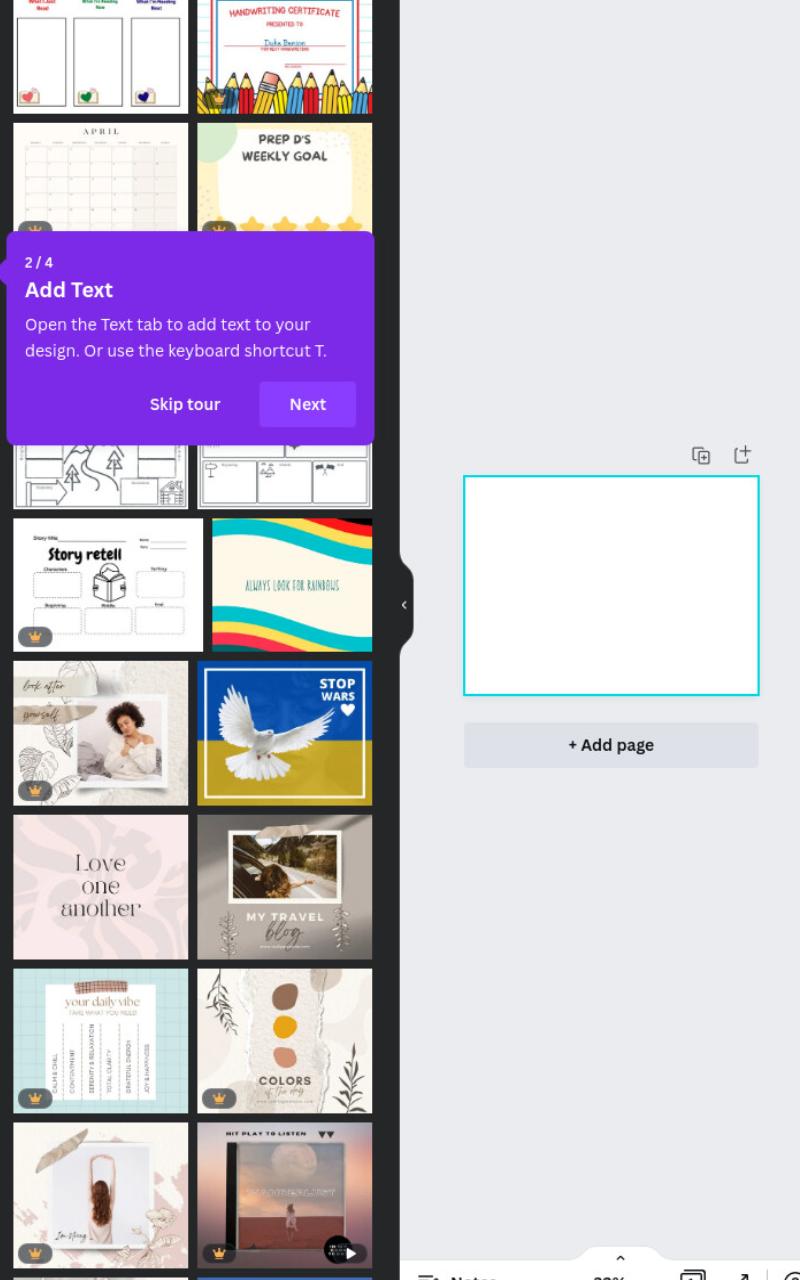Click the + Add page button
The image size is (800, 1280).
point(611,745)
